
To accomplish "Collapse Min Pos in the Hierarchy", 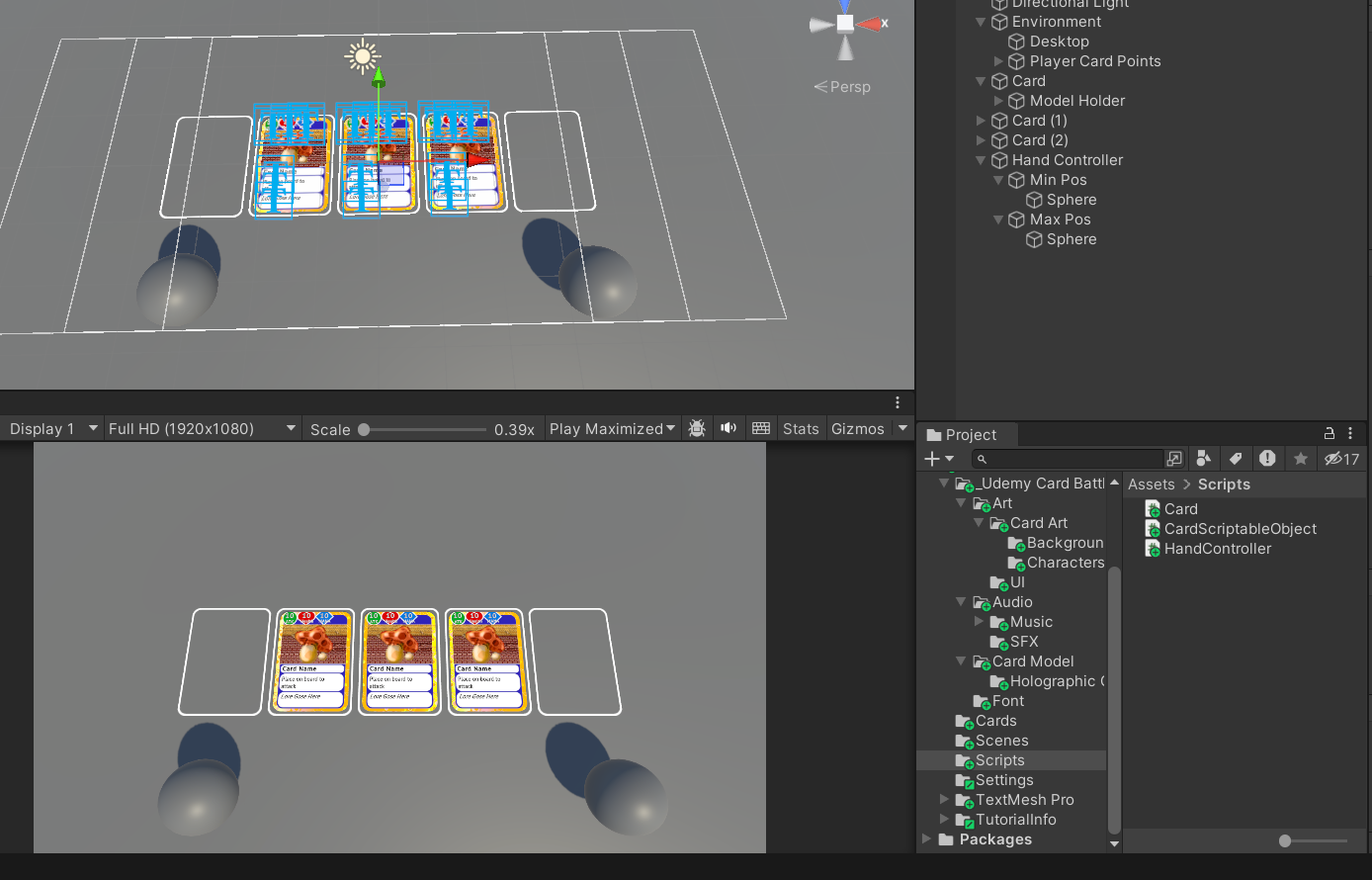I will (x=998, y=180).
